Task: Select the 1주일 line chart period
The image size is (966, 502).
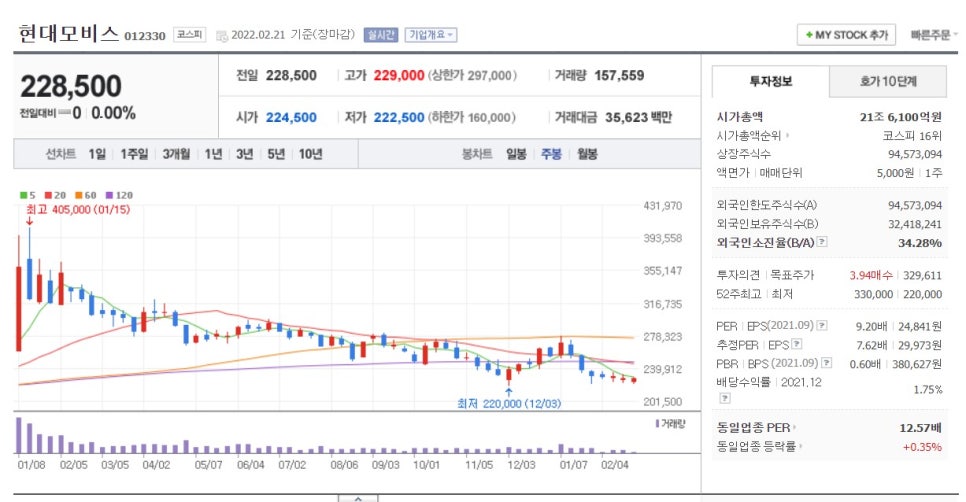Action: tap(134, 154)
